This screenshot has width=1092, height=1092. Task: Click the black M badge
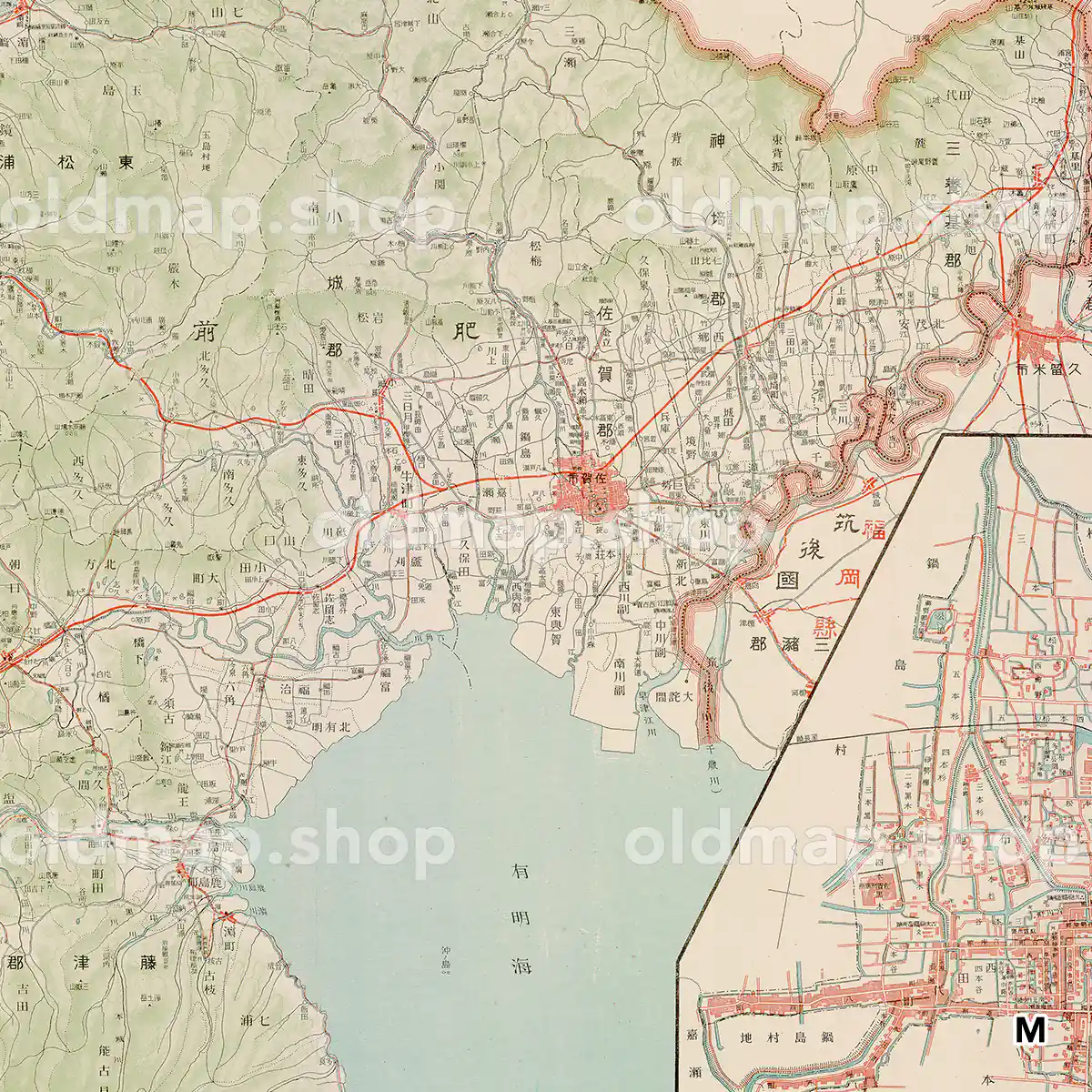click(x=1030, y=1030)
